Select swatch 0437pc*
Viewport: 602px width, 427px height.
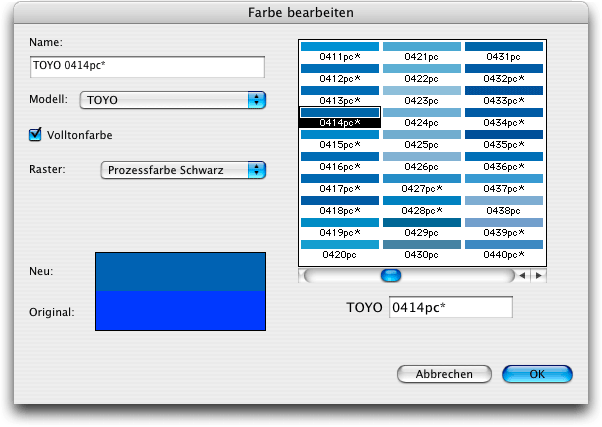pos(504,183)
